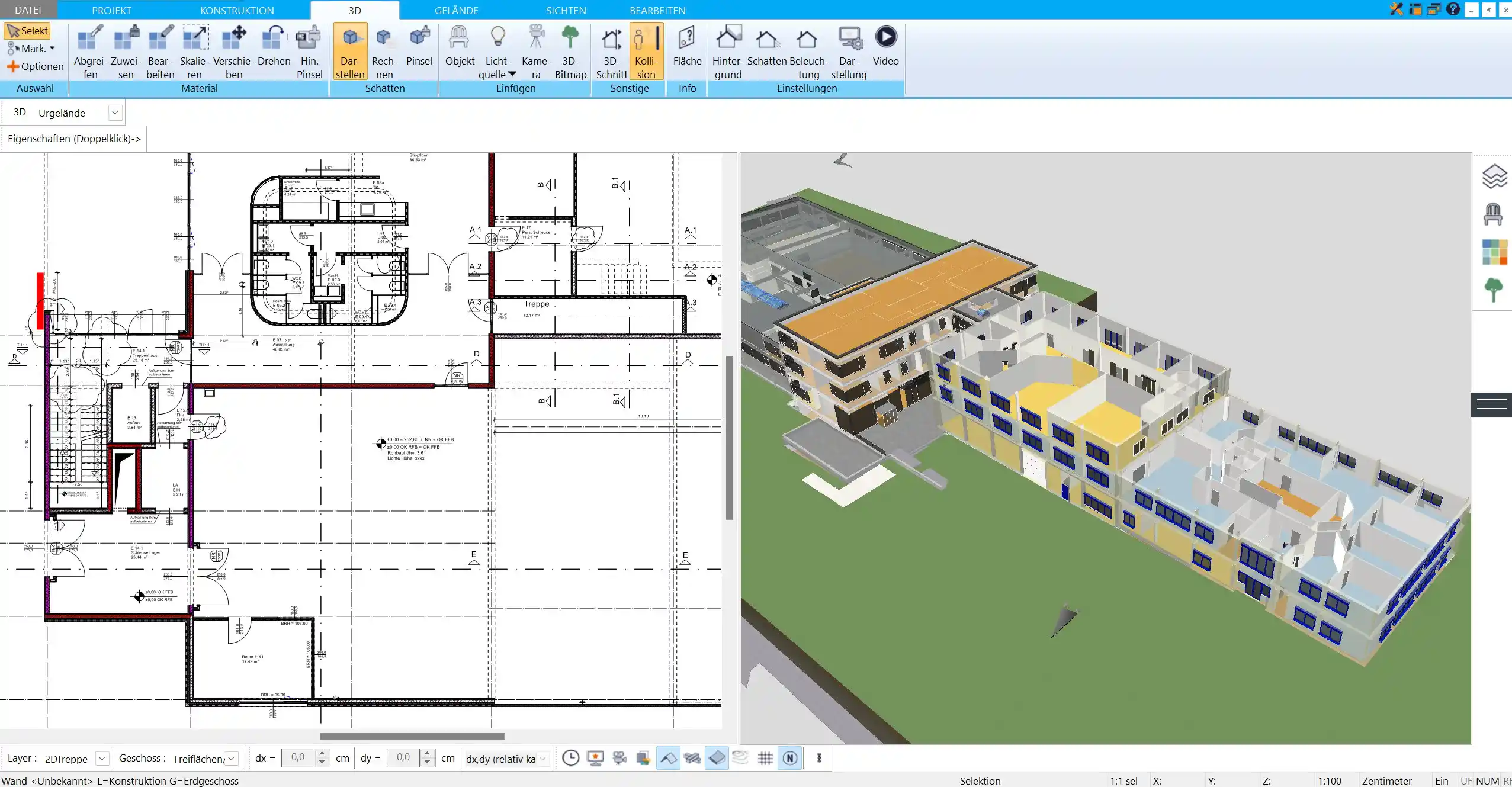Open the 3D-Schnitt section tool

click(611, 52)
